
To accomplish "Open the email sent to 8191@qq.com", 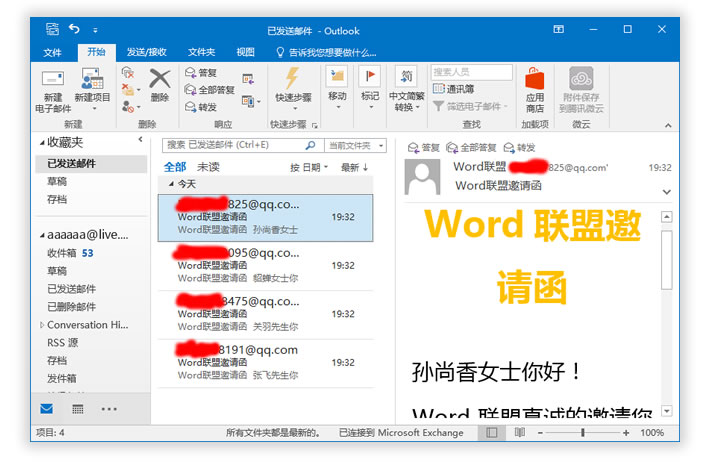I will (x=265, y=362).
